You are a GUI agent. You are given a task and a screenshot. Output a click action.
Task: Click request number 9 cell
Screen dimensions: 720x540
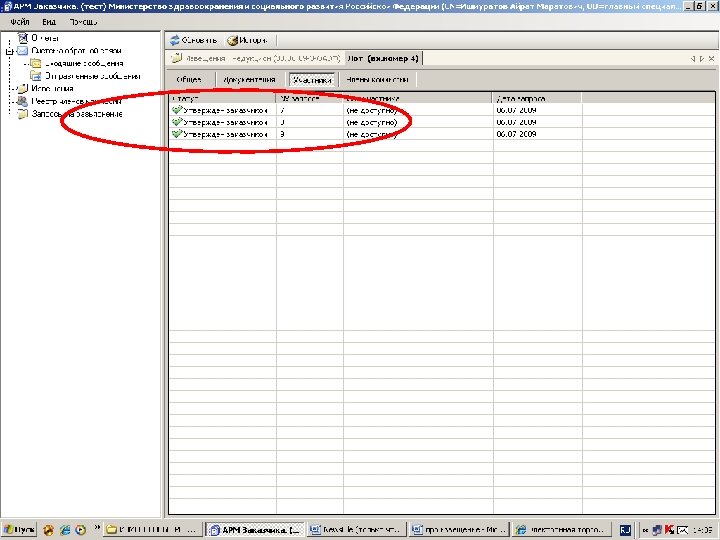click(x=309, y=134)
